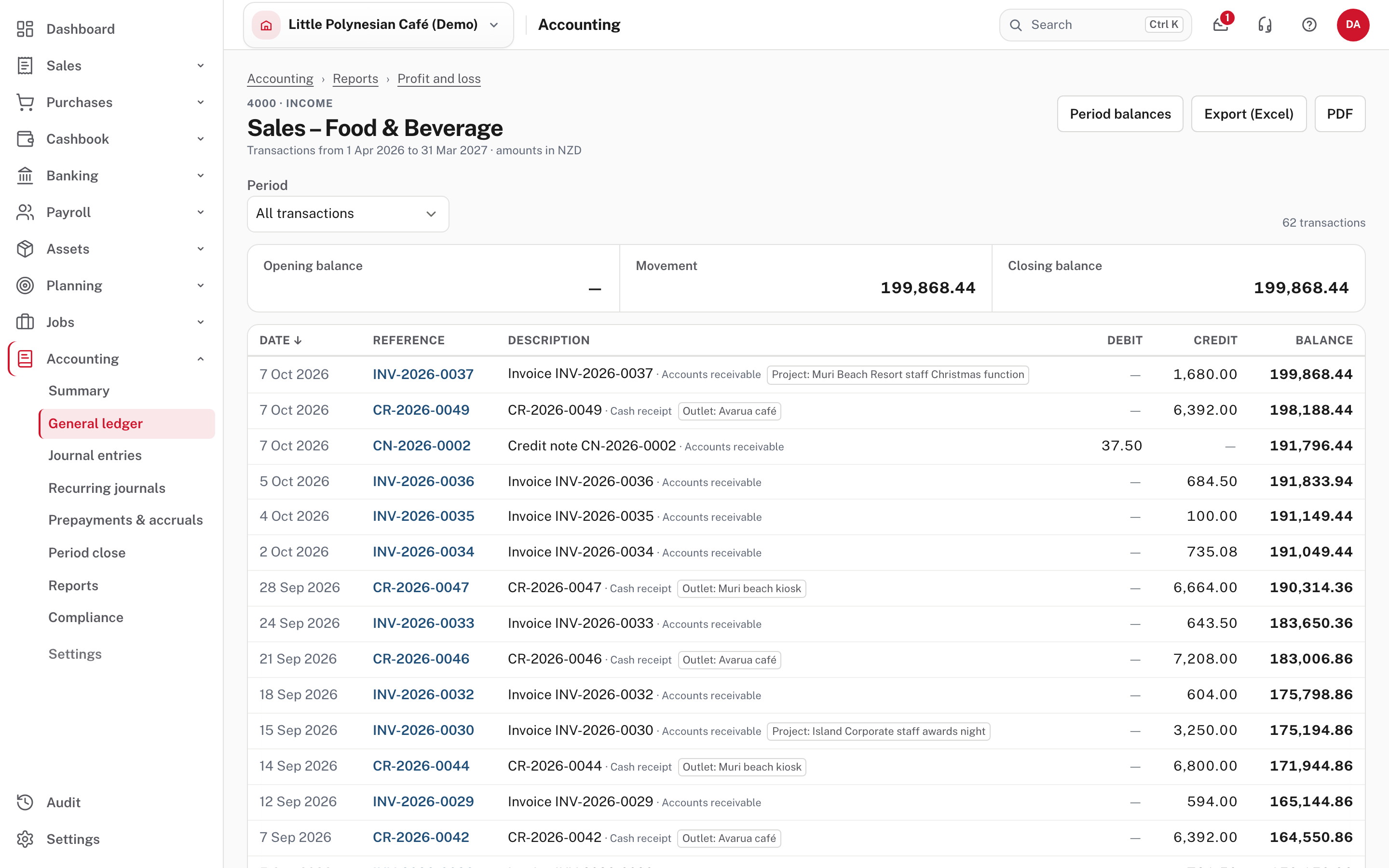This screenshot has height=868, width=1389.
Task: Open the Summary submenu item
Action: [79, 391]
